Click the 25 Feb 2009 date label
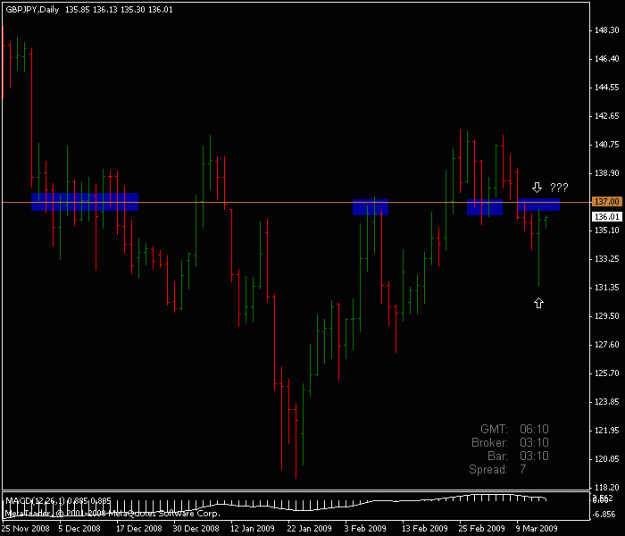The height and width of the screenshot is (536, 625). (x=482, y=528)
